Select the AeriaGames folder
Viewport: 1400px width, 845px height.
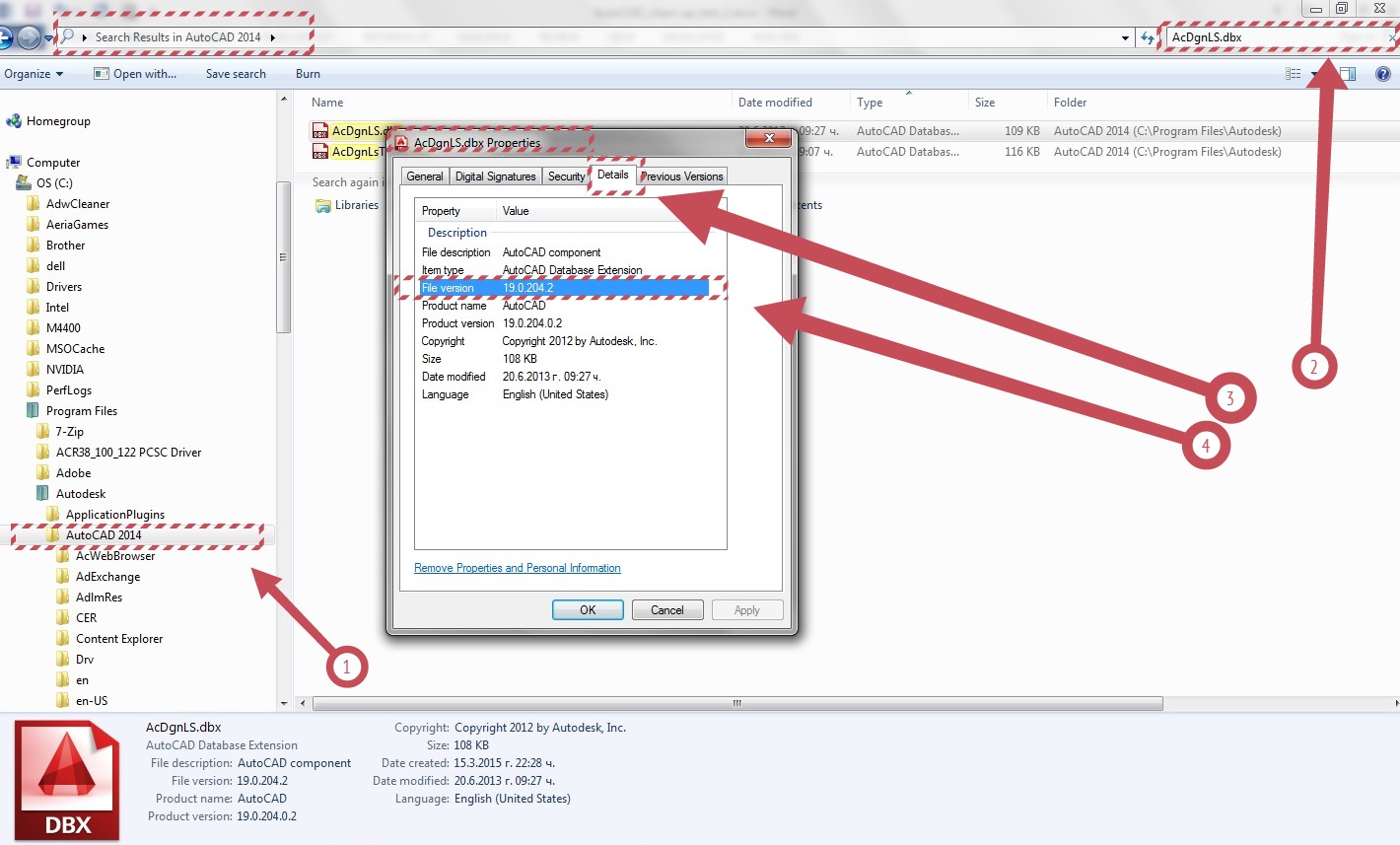67,225
